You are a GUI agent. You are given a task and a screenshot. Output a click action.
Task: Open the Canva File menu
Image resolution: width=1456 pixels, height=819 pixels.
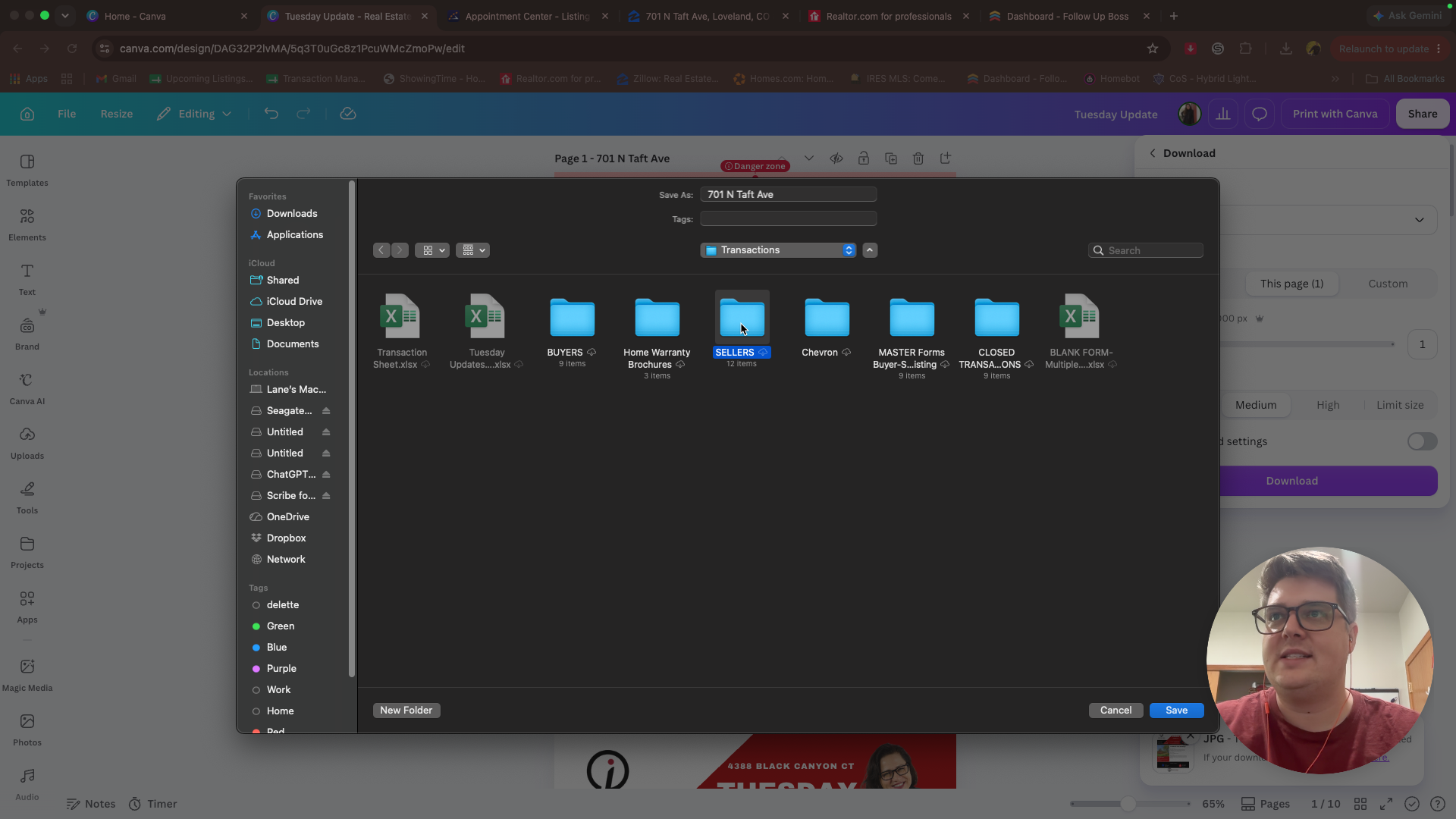pyautogui.click(x=67, y=114)
